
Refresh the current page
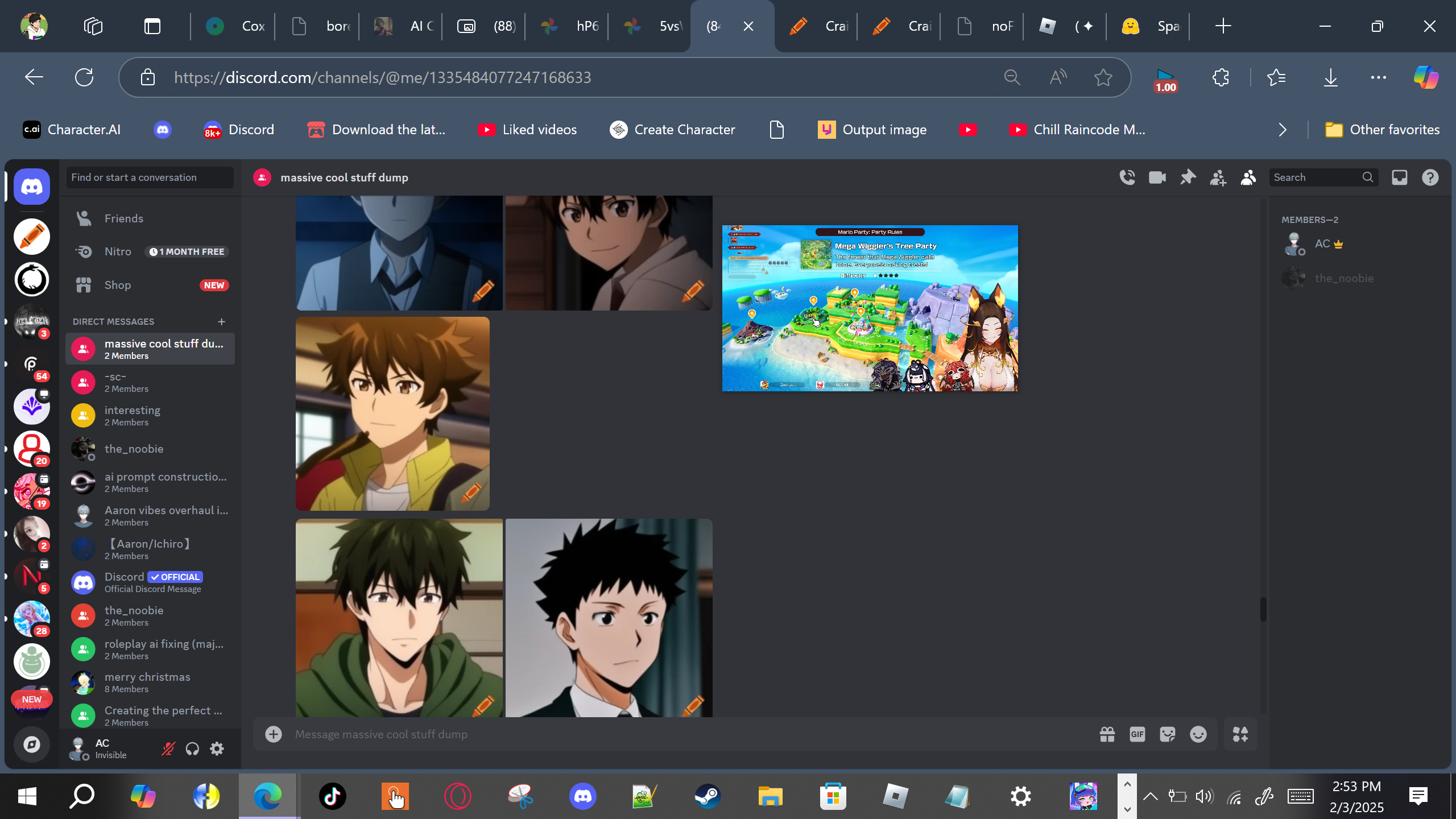click(x=84, y=77)
